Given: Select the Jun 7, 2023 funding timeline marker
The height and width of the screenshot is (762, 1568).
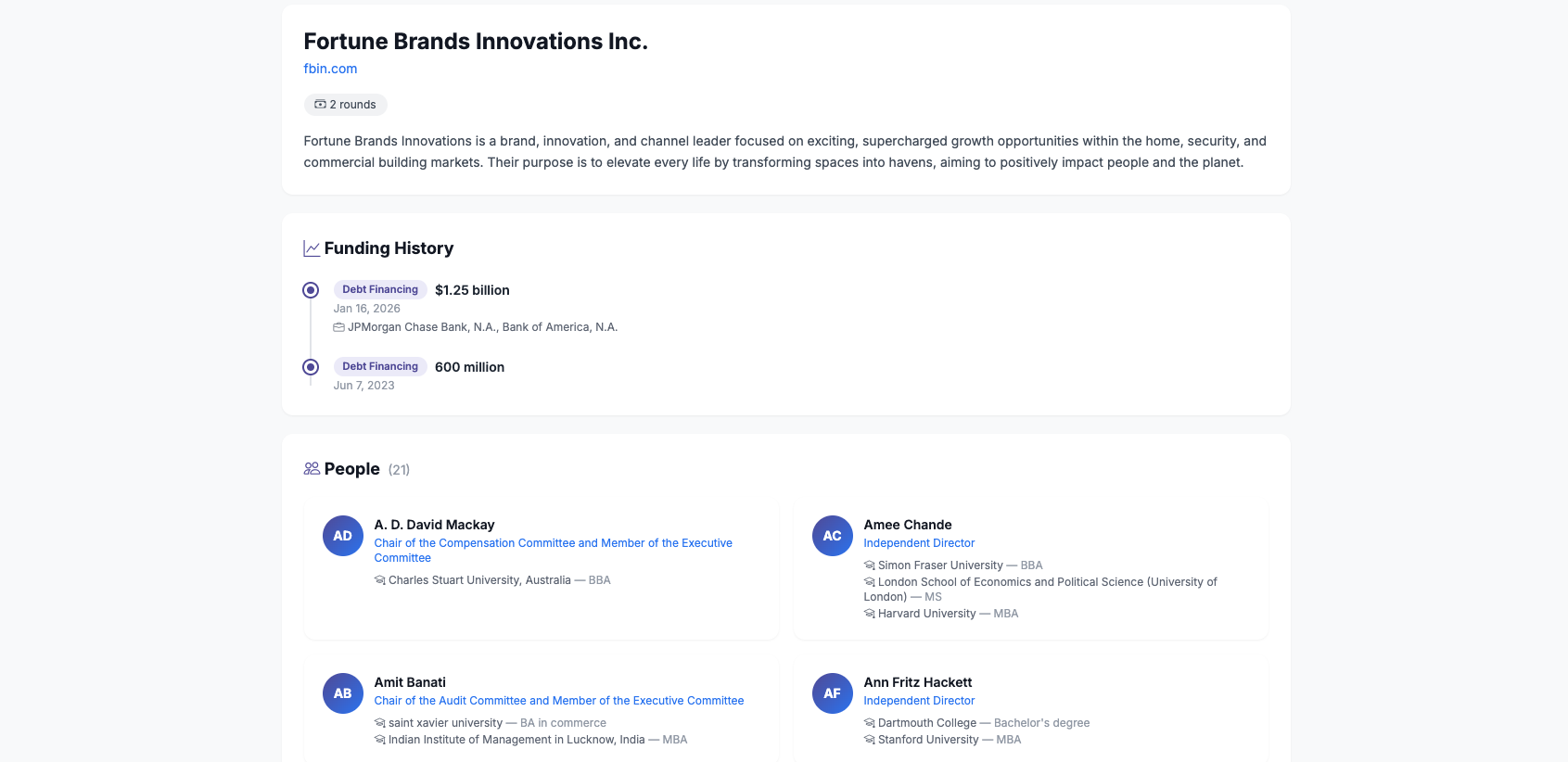Looking at the screenshot, I should 311,366.
